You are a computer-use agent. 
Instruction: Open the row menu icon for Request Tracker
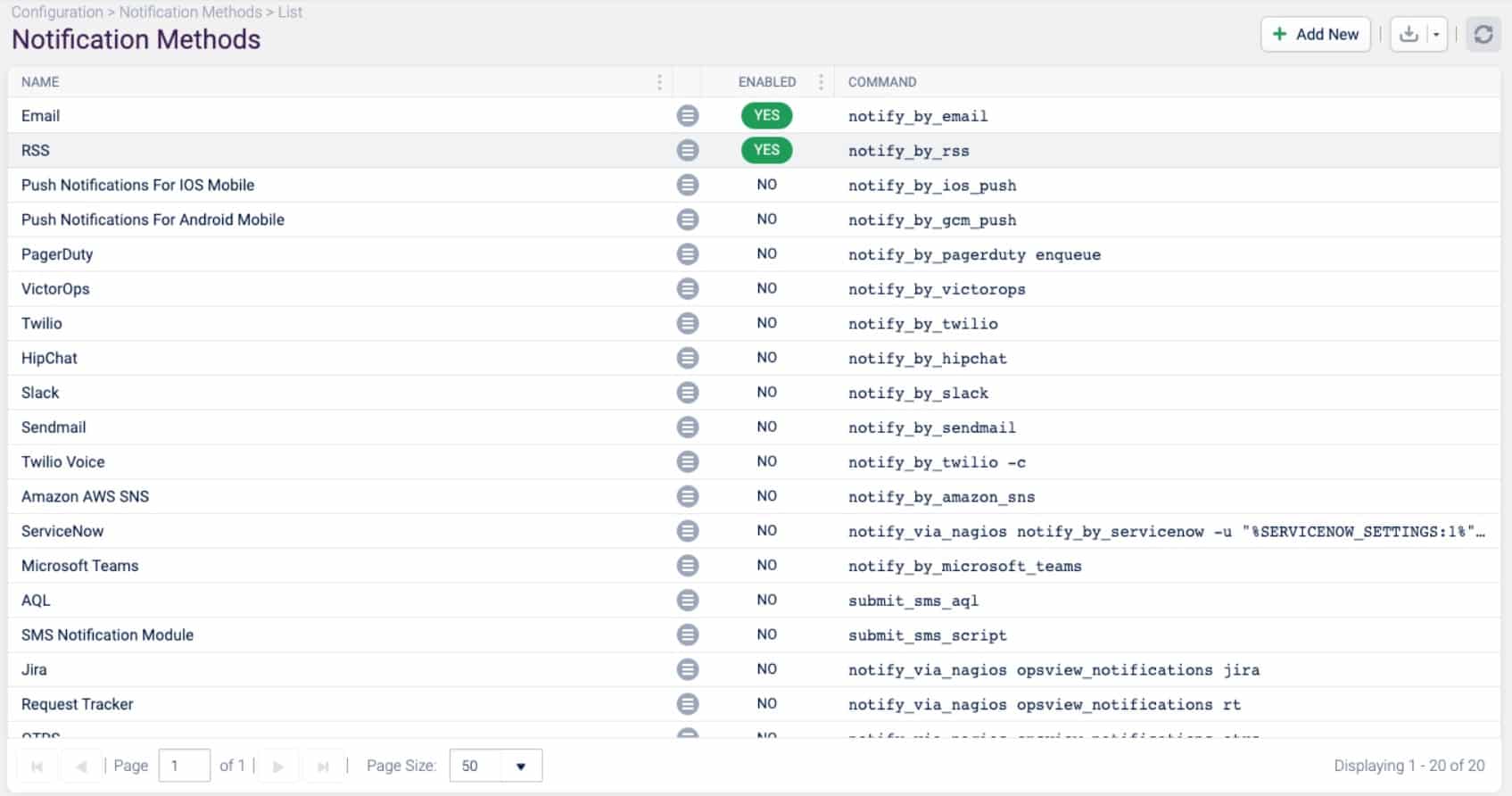(x=687, y=704)
